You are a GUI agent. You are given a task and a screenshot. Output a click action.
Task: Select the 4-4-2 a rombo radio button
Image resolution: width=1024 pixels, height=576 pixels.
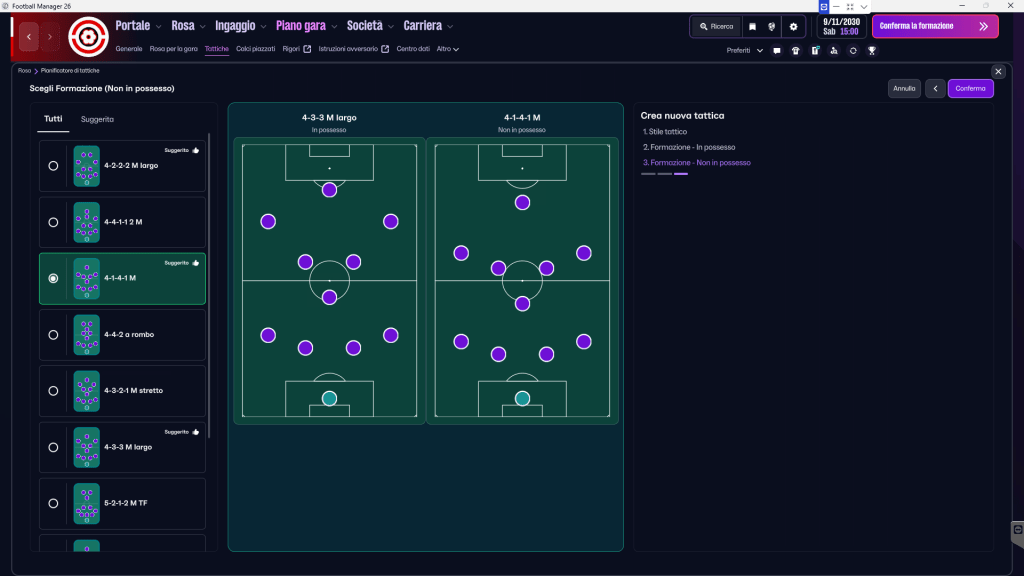pos(53,335)
